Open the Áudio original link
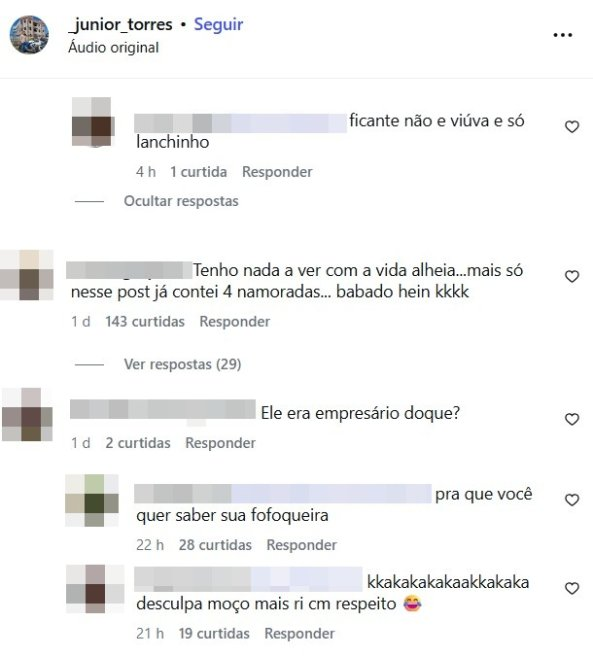 [113, 47]
